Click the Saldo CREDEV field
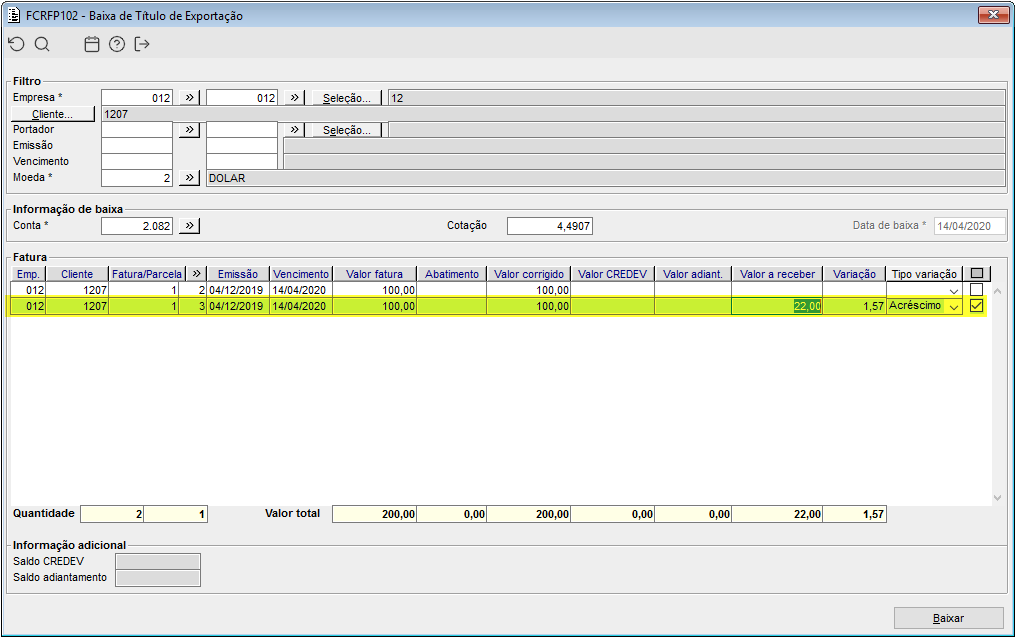This screenshot has height=640, width=1022. click(158, 562)
